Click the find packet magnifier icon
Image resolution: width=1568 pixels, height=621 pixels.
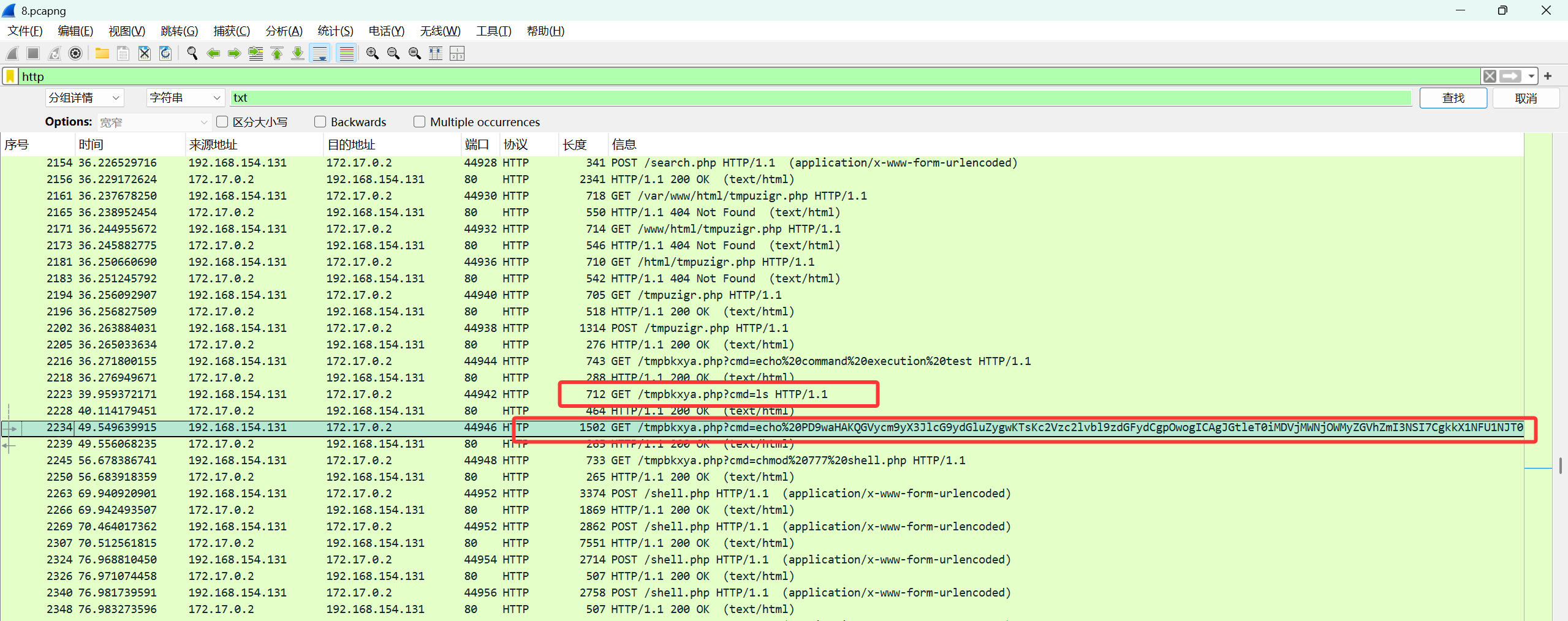pos(192,54)
